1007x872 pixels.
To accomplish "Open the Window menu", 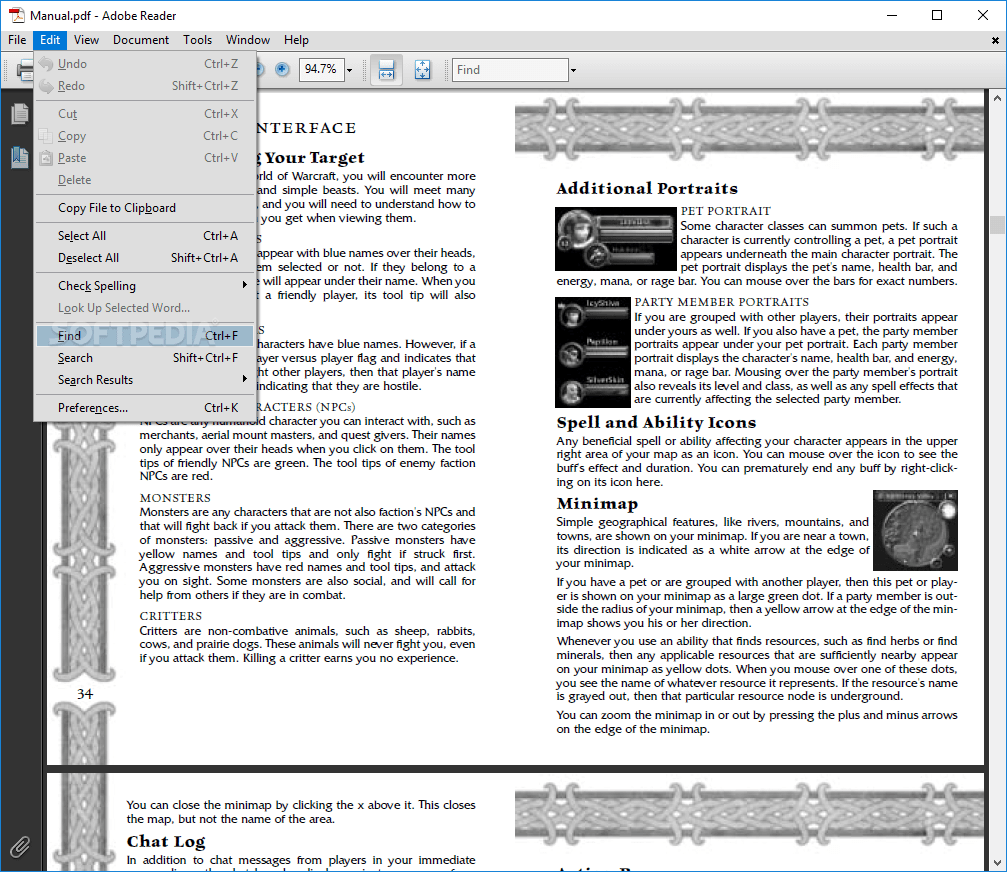I will coord(247,40).
